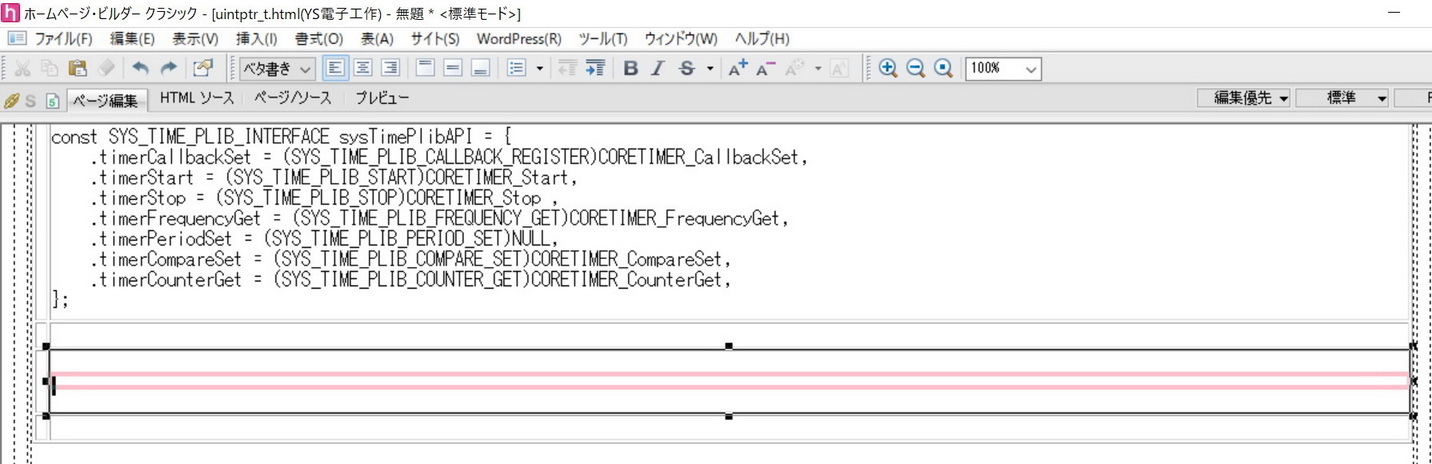
Task: Zoom out using the minus magnifier icon
Action: coord(915,68)
